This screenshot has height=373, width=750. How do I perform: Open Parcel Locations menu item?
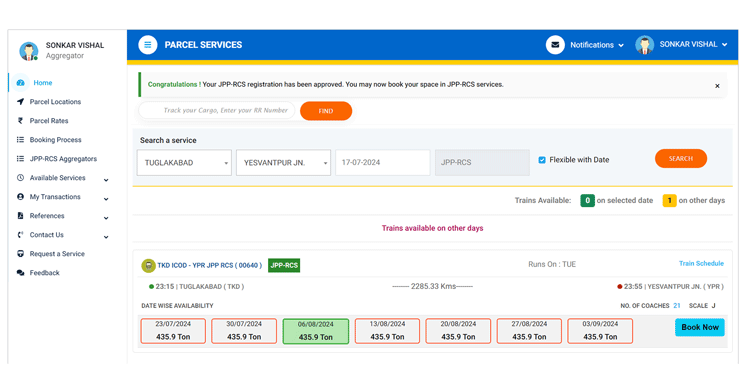55,102
